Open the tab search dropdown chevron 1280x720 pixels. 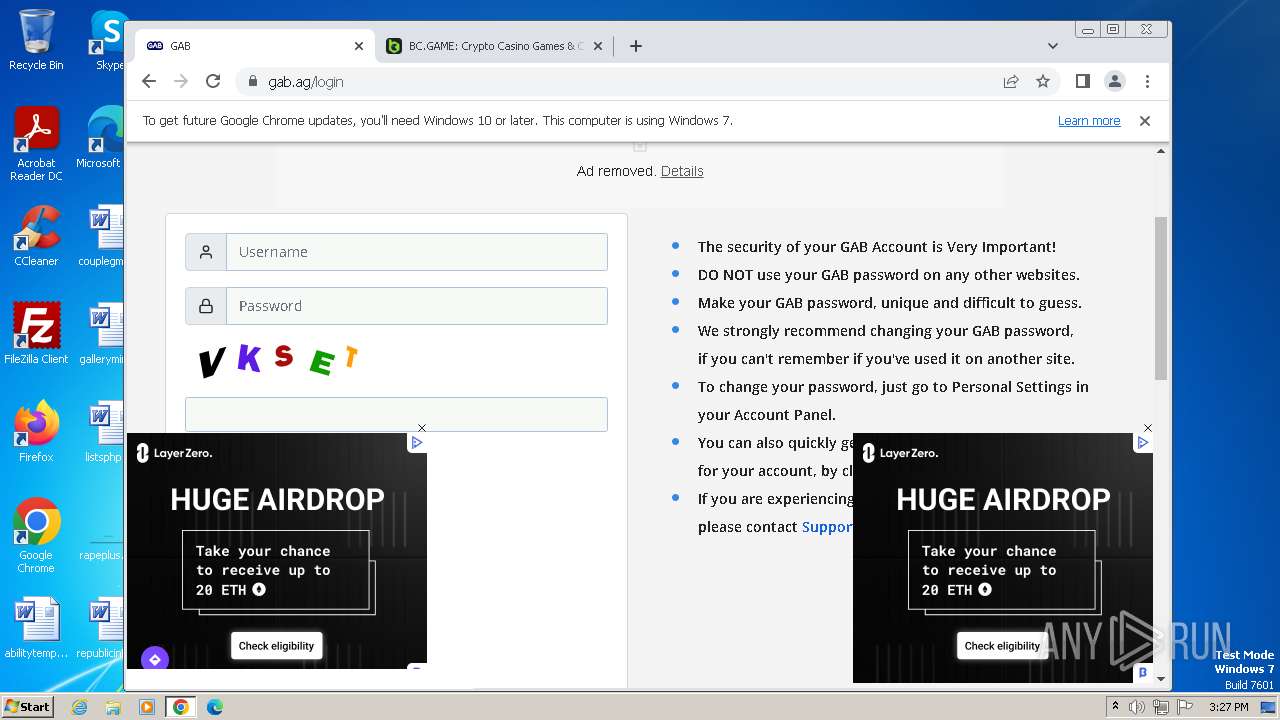(x=1053, y=46)
